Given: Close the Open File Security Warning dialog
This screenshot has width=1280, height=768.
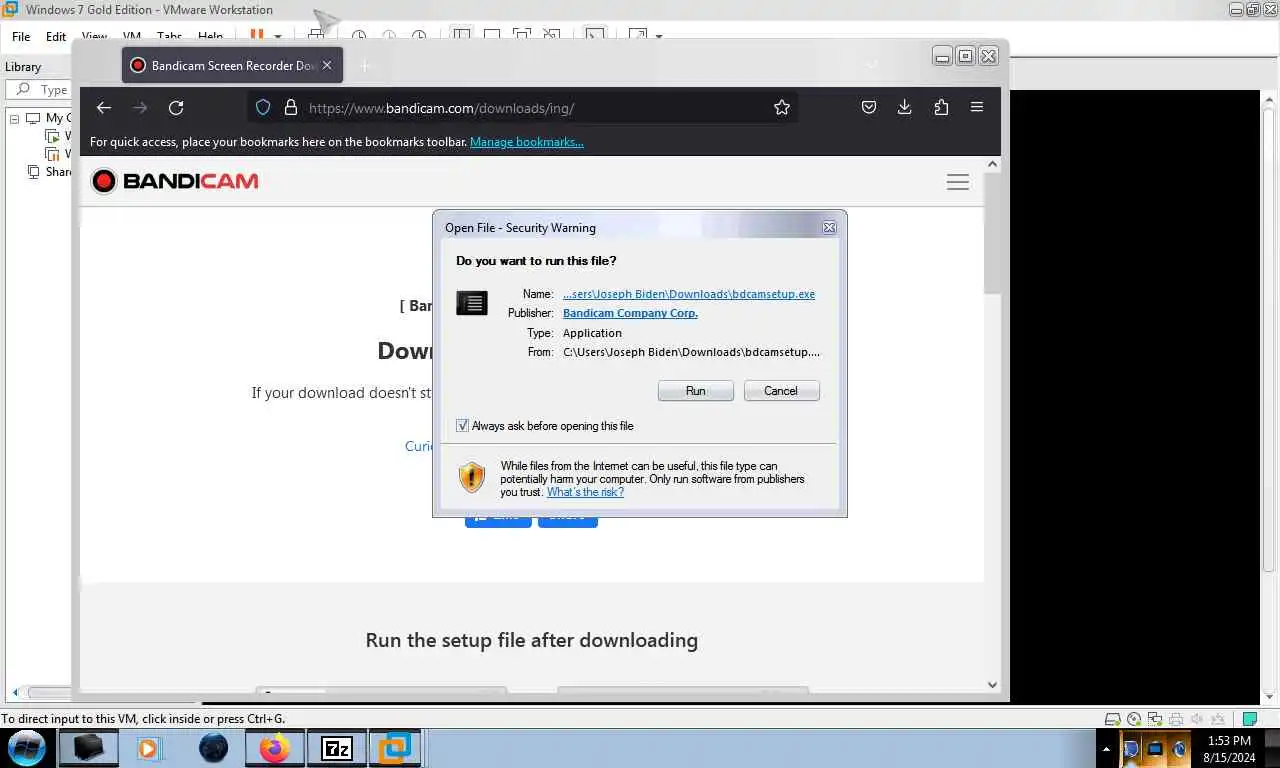Looking at the screenshot, I should (829, 228).
